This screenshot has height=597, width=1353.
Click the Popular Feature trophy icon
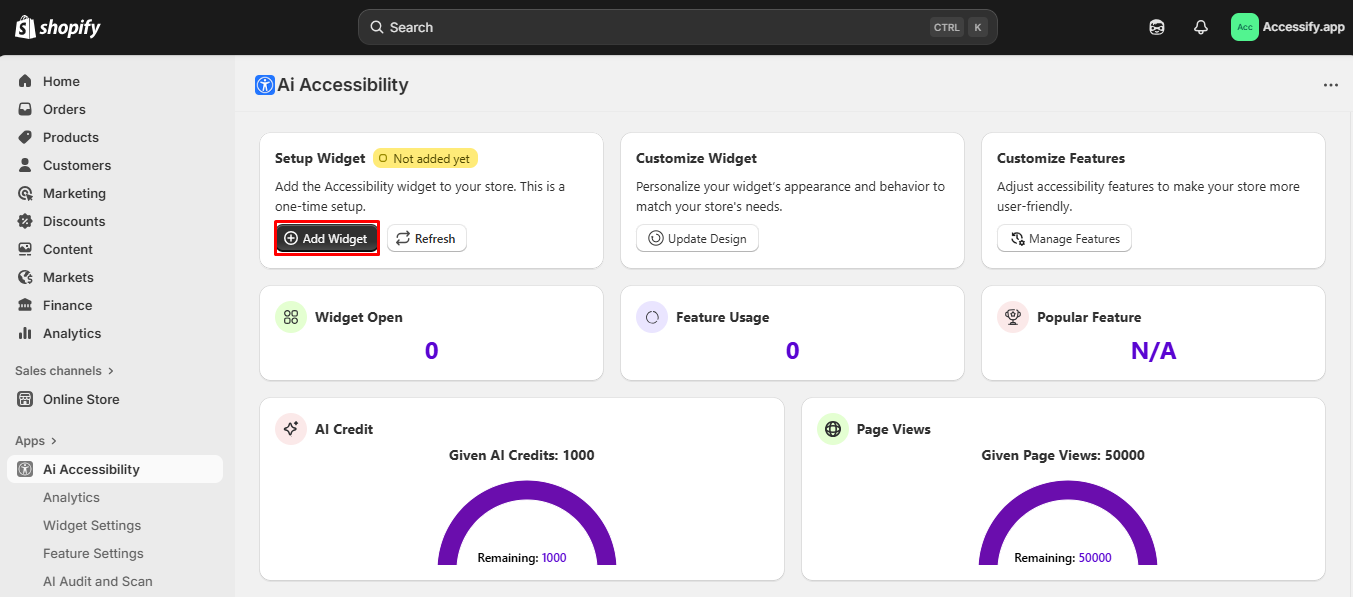coord(1013,316)
